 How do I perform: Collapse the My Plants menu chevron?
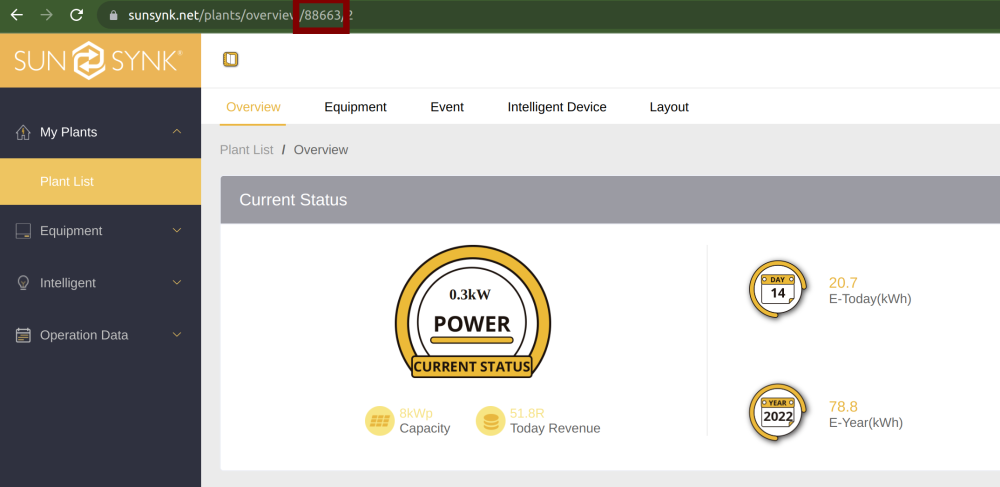pyautogui.click(x=177, y=131)
